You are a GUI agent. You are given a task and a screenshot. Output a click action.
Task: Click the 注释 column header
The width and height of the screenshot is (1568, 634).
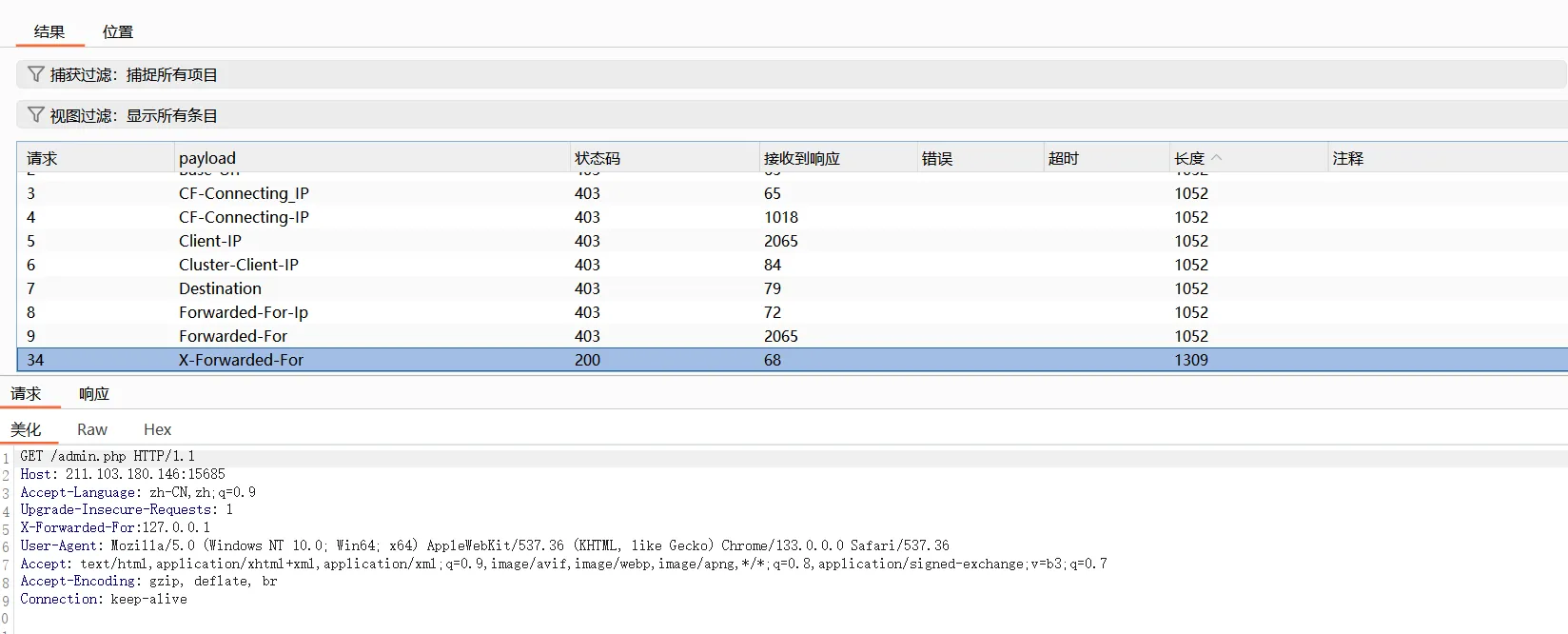1348,158
